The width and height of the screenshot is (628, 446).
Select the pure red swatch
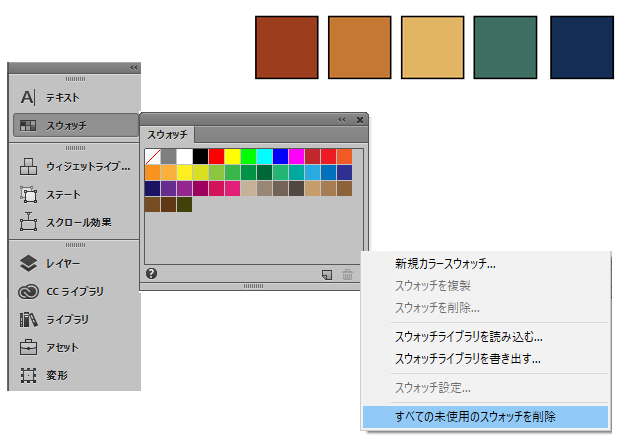click(x=217, y=157)
